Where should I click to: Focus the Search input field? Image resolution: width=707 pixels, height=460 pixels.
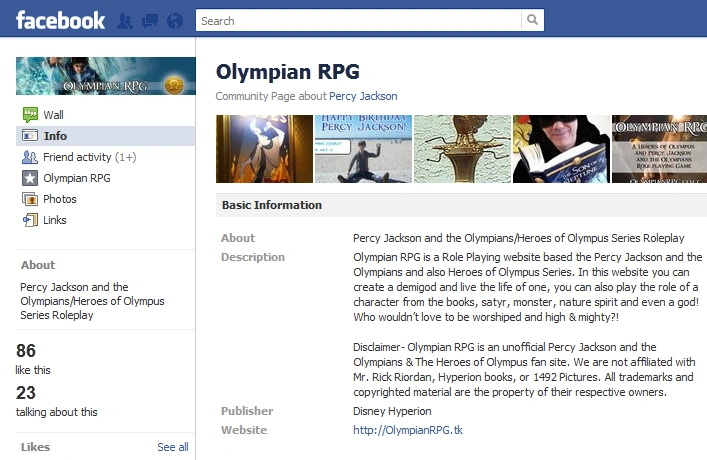click(358, 20)
